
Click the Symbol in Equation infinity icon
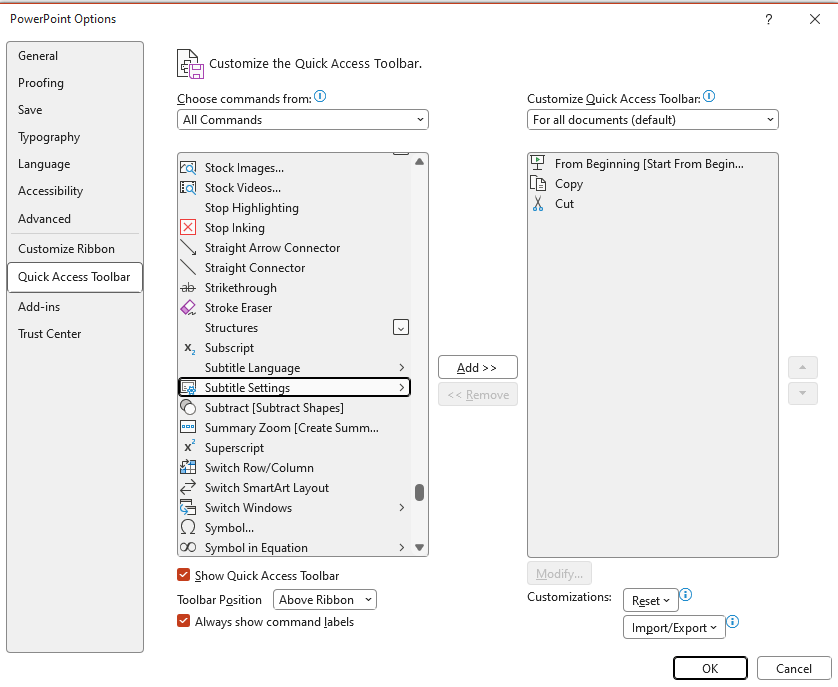pos(188,547)
